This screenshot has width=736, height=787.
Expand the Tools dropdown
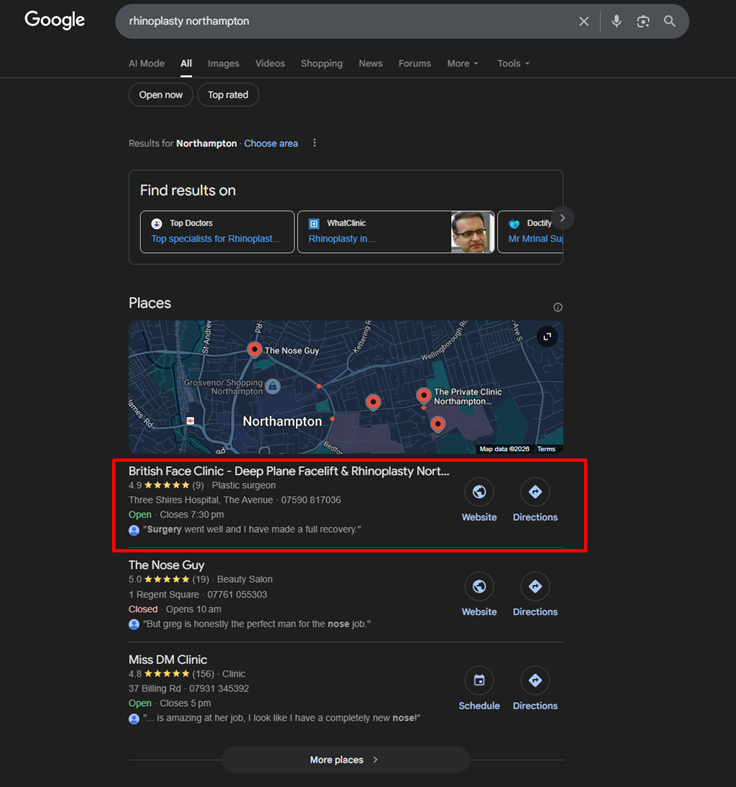[x=513, y=64]
